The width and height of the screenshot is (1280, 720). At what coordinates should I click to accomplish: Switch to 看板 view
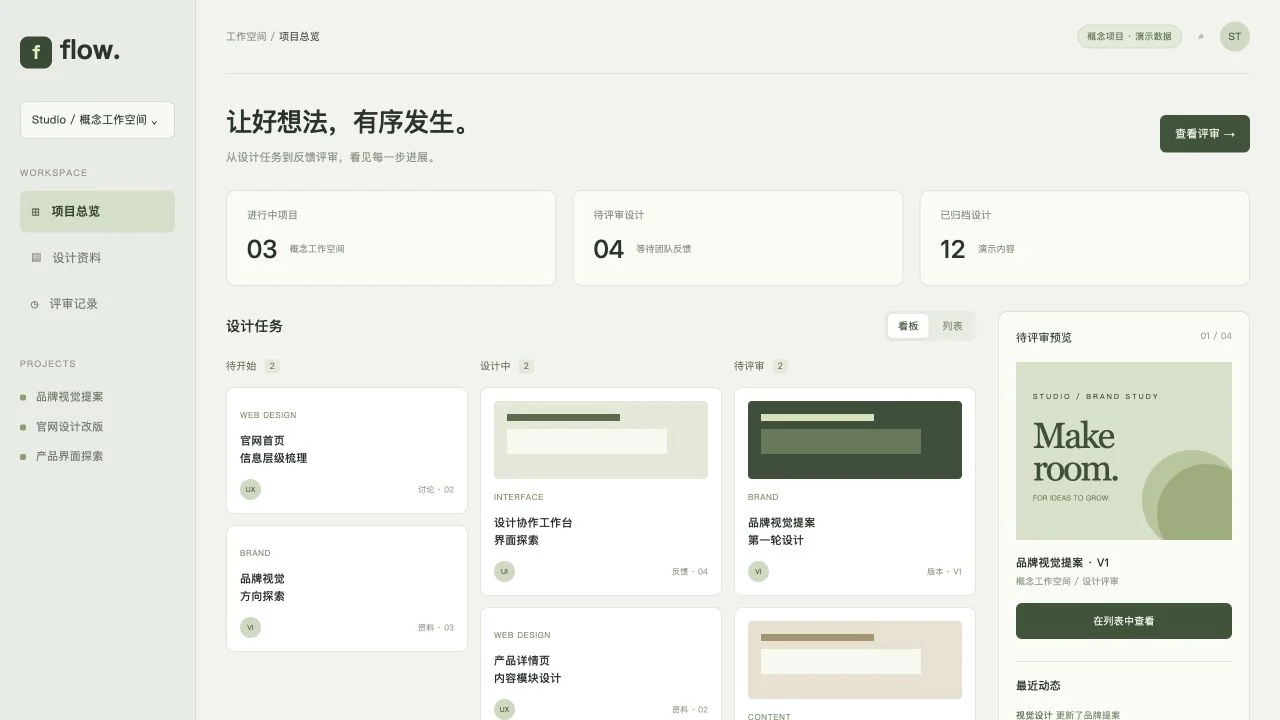click(x=908, y=326)
